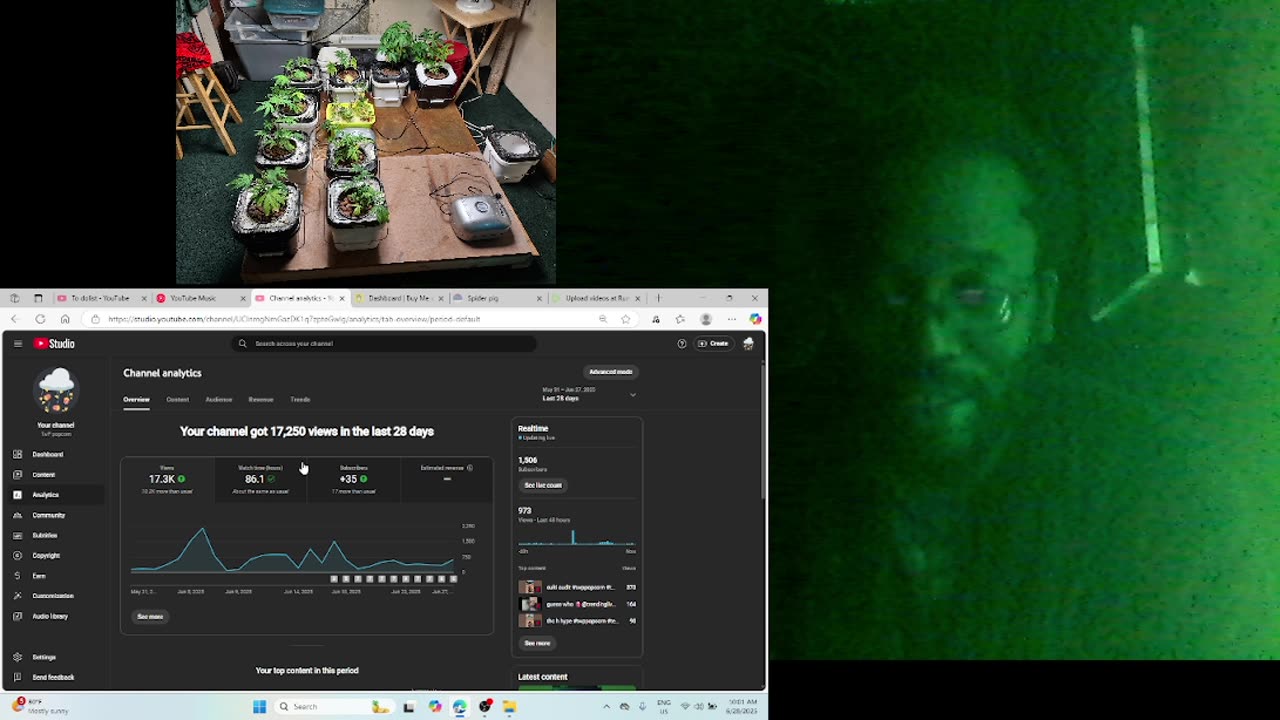Open the Copilot icon in browser toolbar

pos(755,319)
